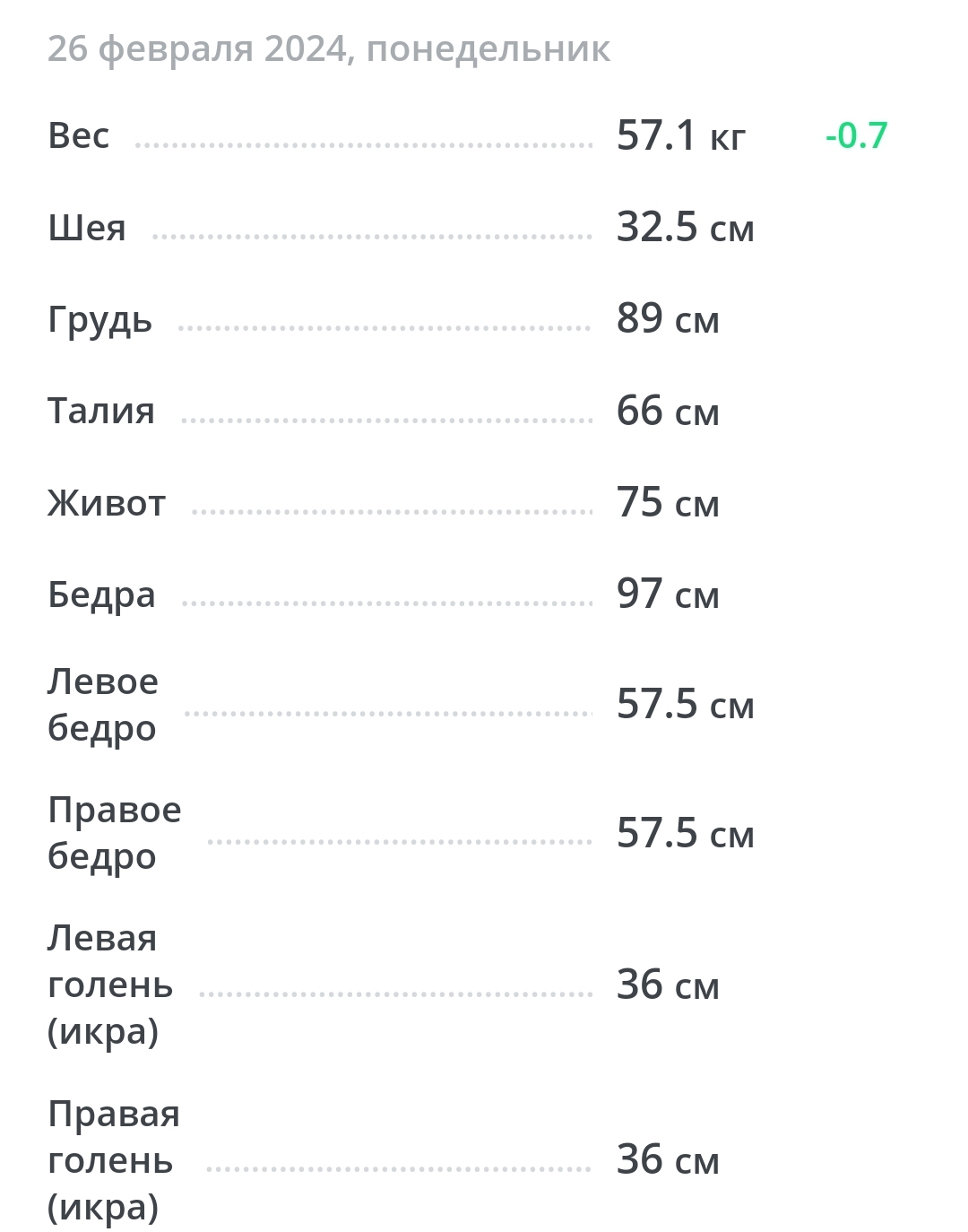Tap the 32.5 см neck value
This screenshot has width=968, height=1232.
tap(686, 229)
